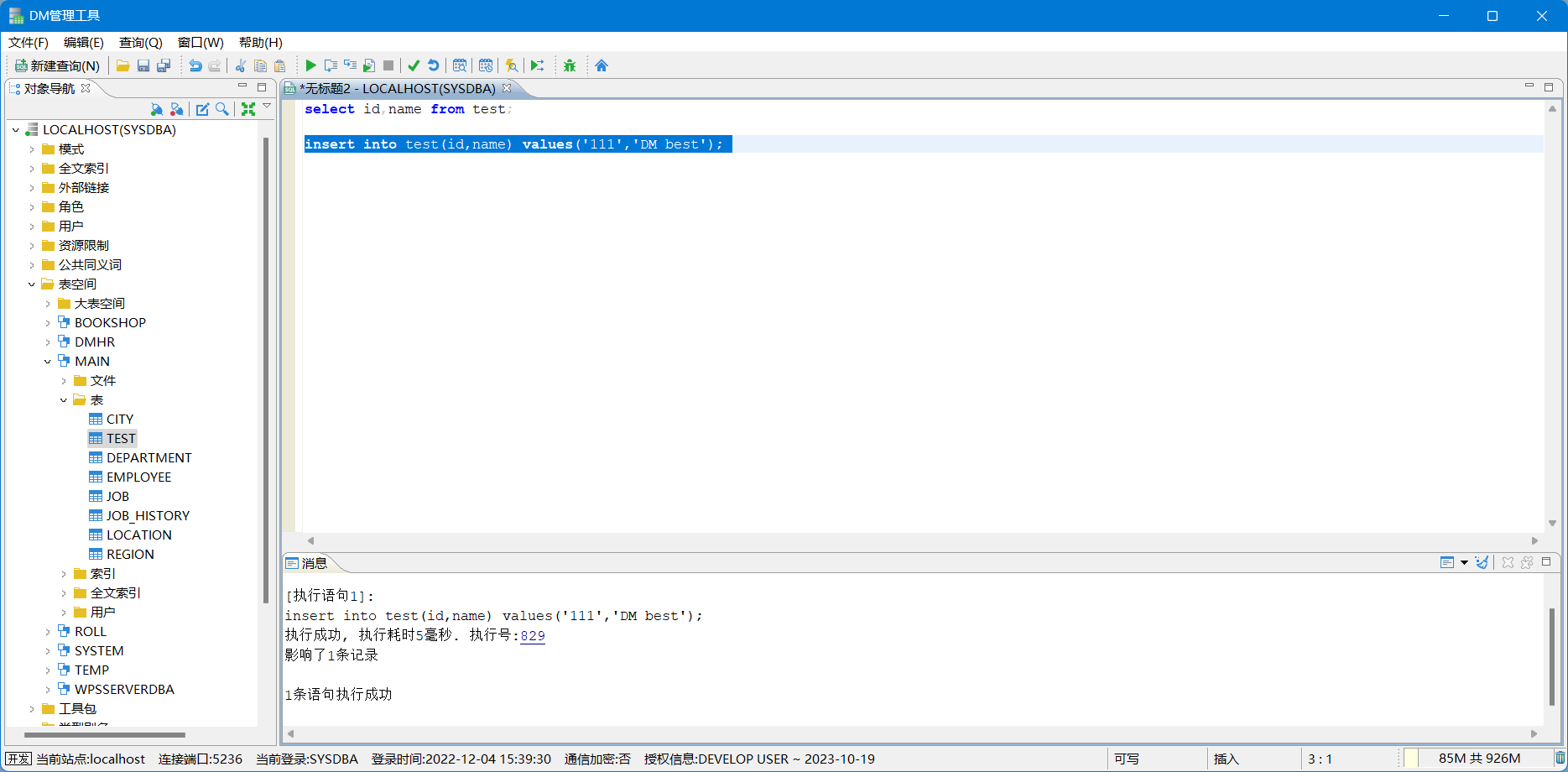Click the green collapse-all icon in navigator
This screenshot has width=1568, height=772.
click(x=248, y=109)
